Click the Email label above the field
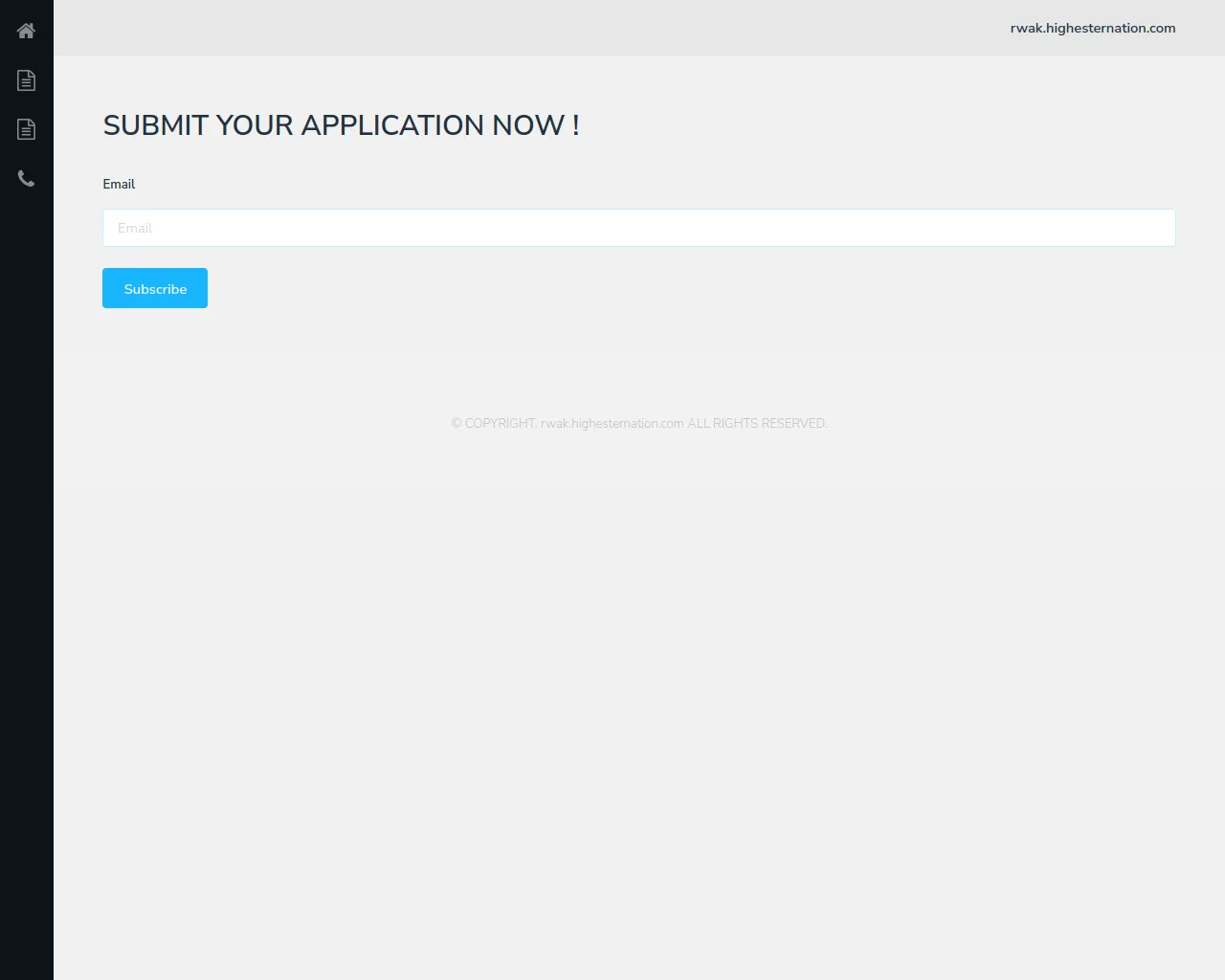Screen dimensions: 1225x980 click(x=119, y=184)
